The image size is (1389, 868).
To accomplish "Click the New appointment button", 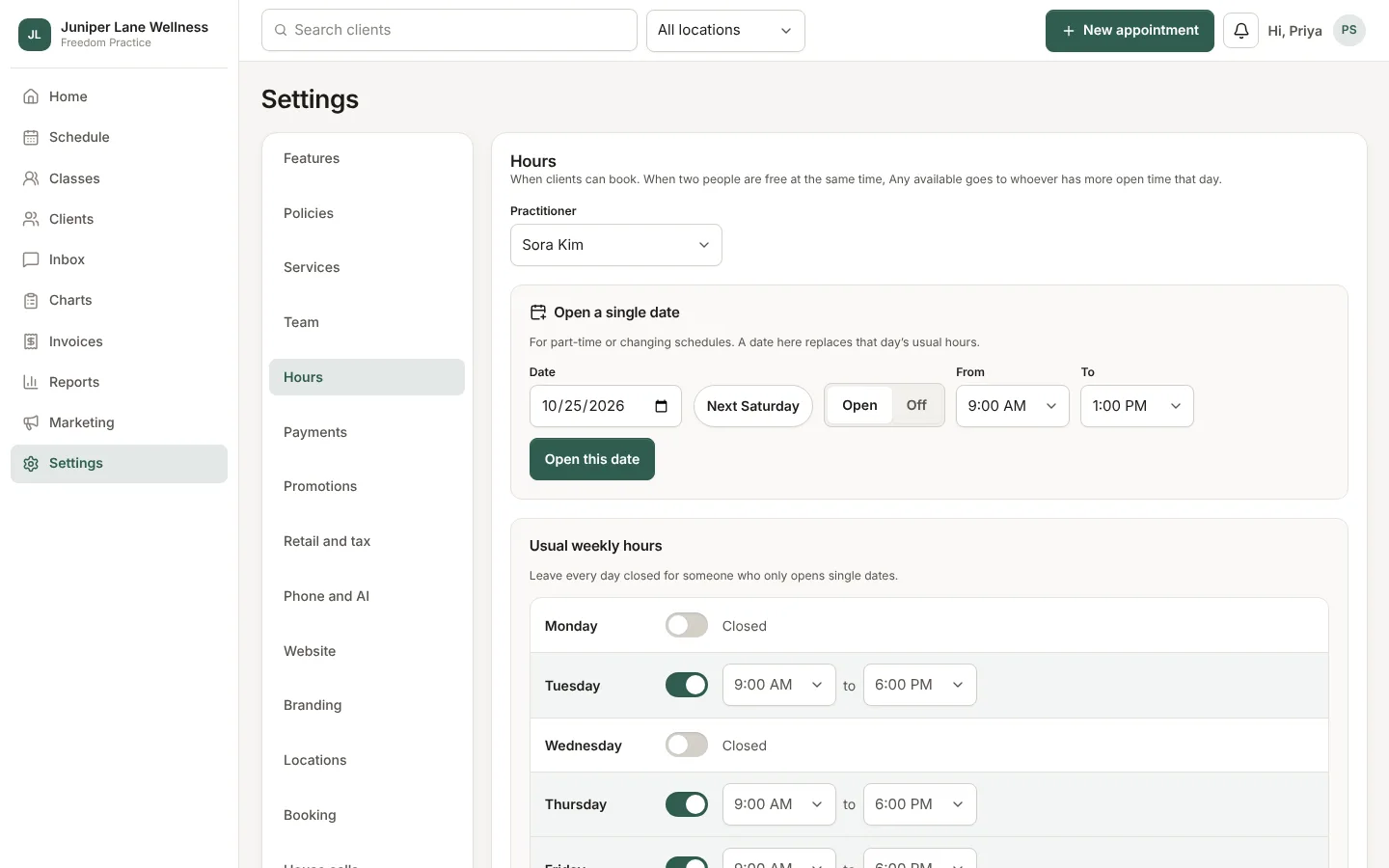I will [1130, 31].
